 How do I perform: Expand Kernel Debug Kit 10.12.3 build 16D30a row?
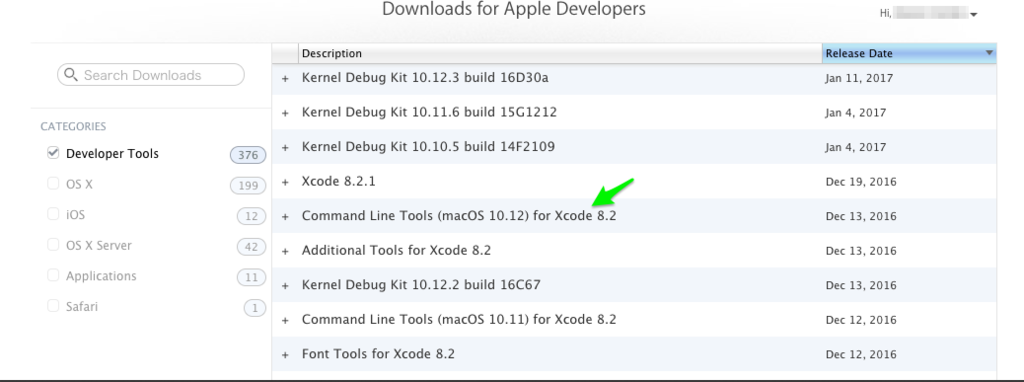coord(285,78)
